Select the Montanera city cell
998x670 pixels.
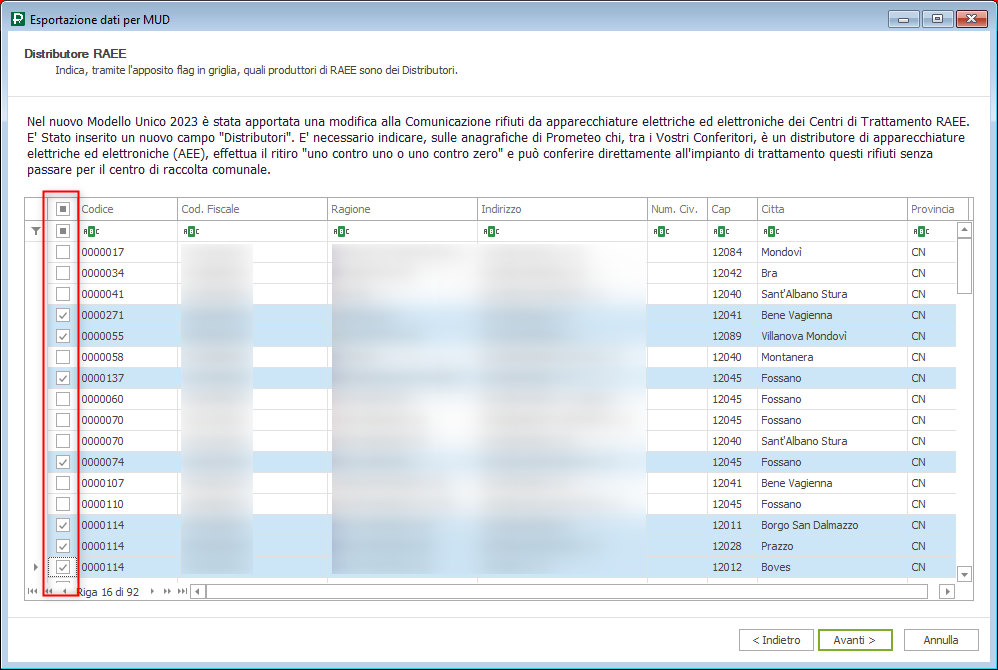point(833,357)
